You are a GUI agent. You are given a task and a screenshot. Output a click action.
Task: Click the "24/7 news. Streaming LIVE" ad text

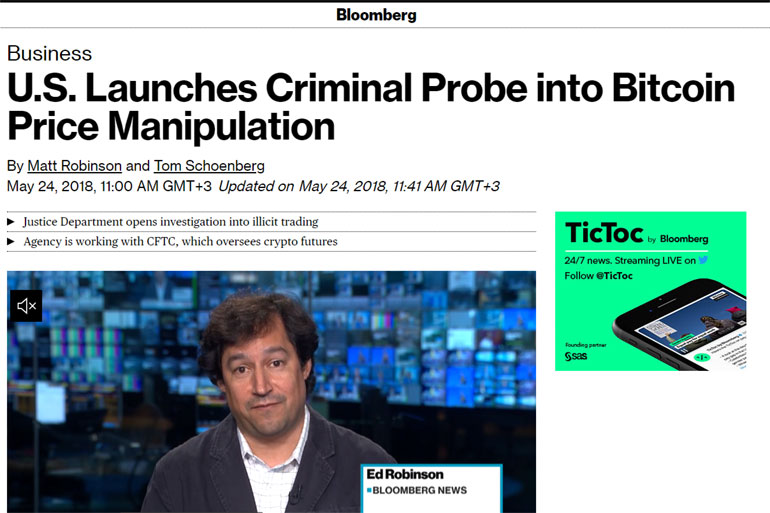[x=629, y=260]
